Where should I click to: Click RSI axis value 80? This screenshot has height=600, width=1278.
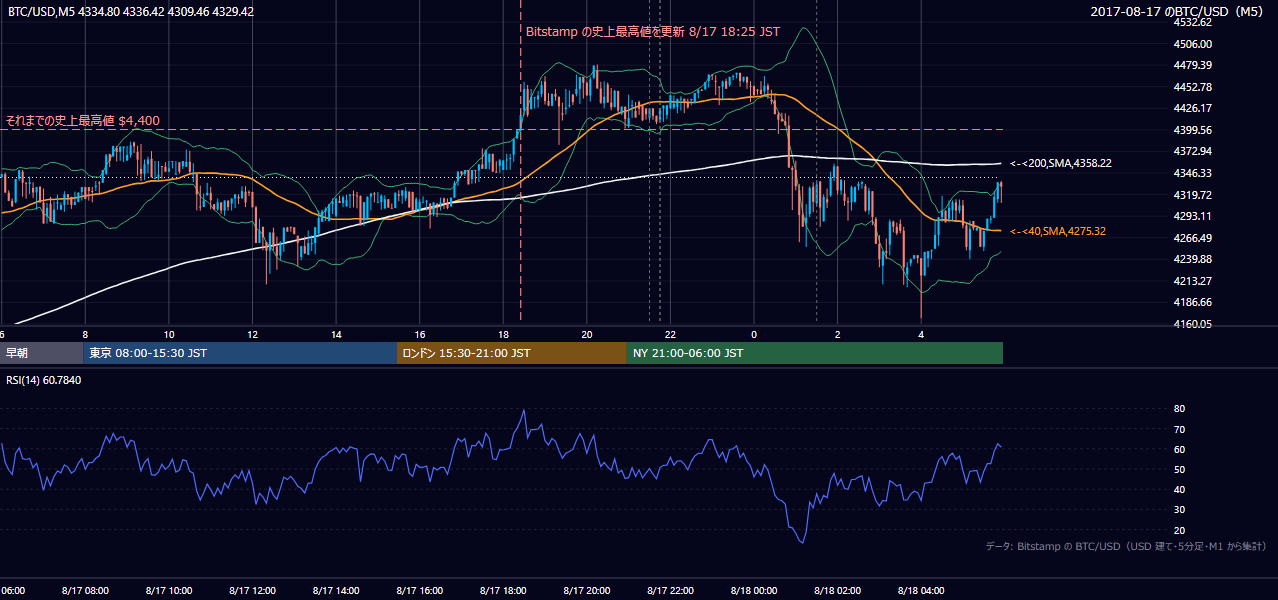tap(1179, 409)
